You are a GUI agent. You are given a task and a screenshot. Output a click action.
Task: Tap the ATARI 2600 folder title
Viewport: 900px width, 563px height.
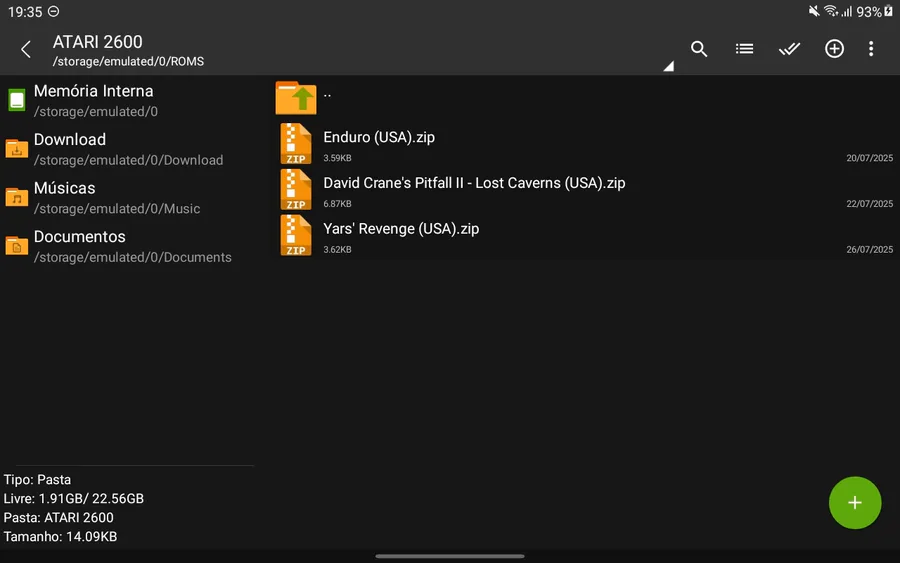coord(98,42)
